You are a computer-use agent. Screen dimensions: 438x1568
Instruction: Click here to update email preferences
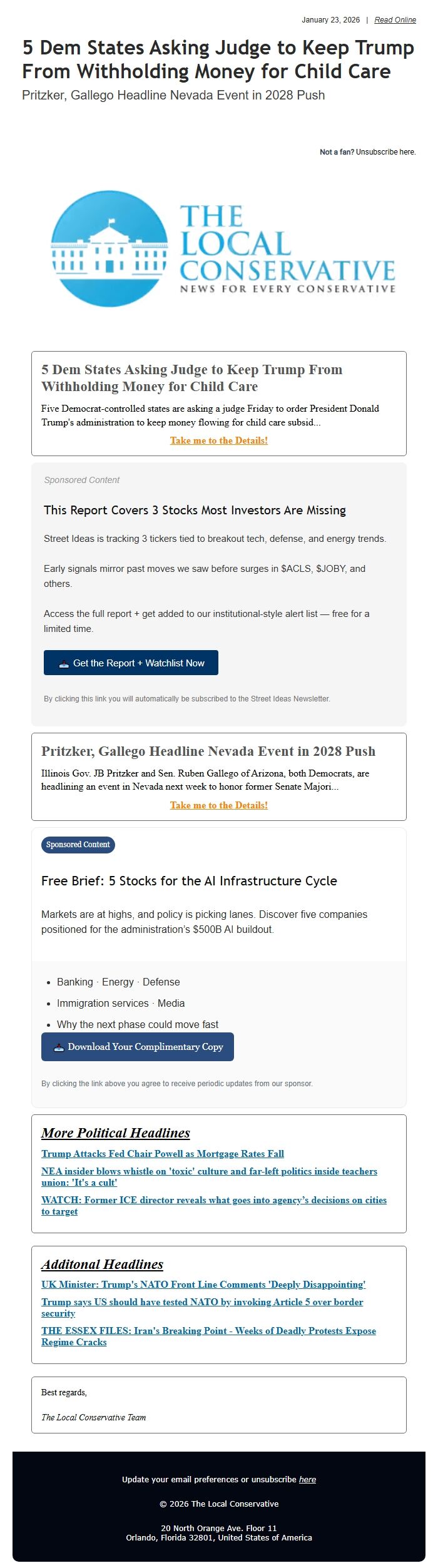pos(309,1479)
